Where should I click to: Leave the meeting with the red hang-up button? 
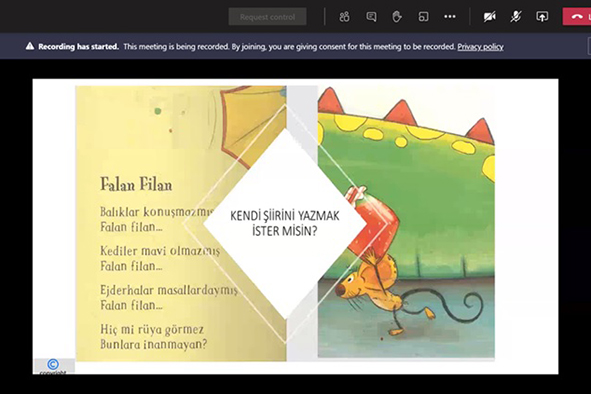[x=577, y=17]
